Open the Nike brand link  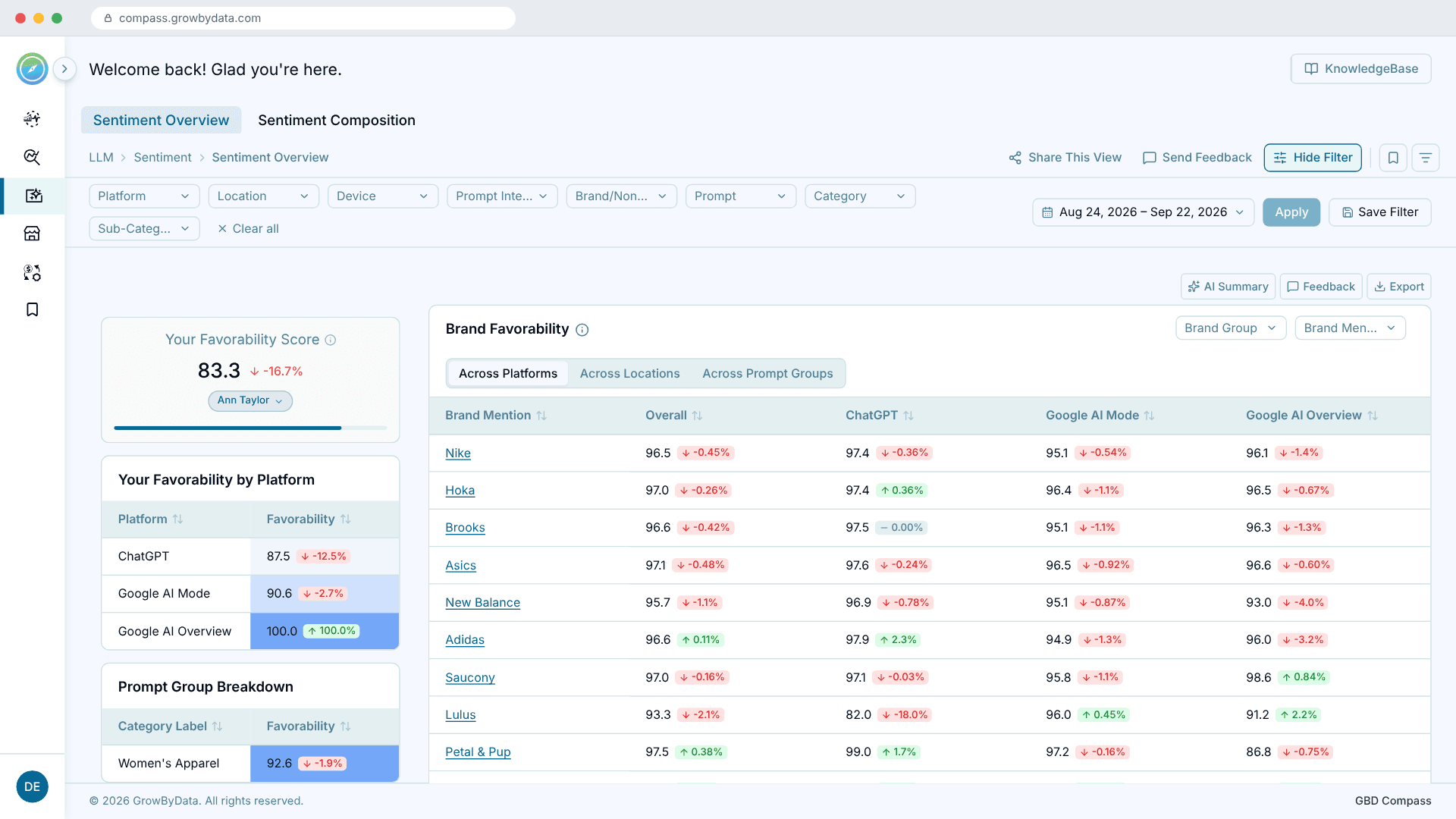coord(458,453)
